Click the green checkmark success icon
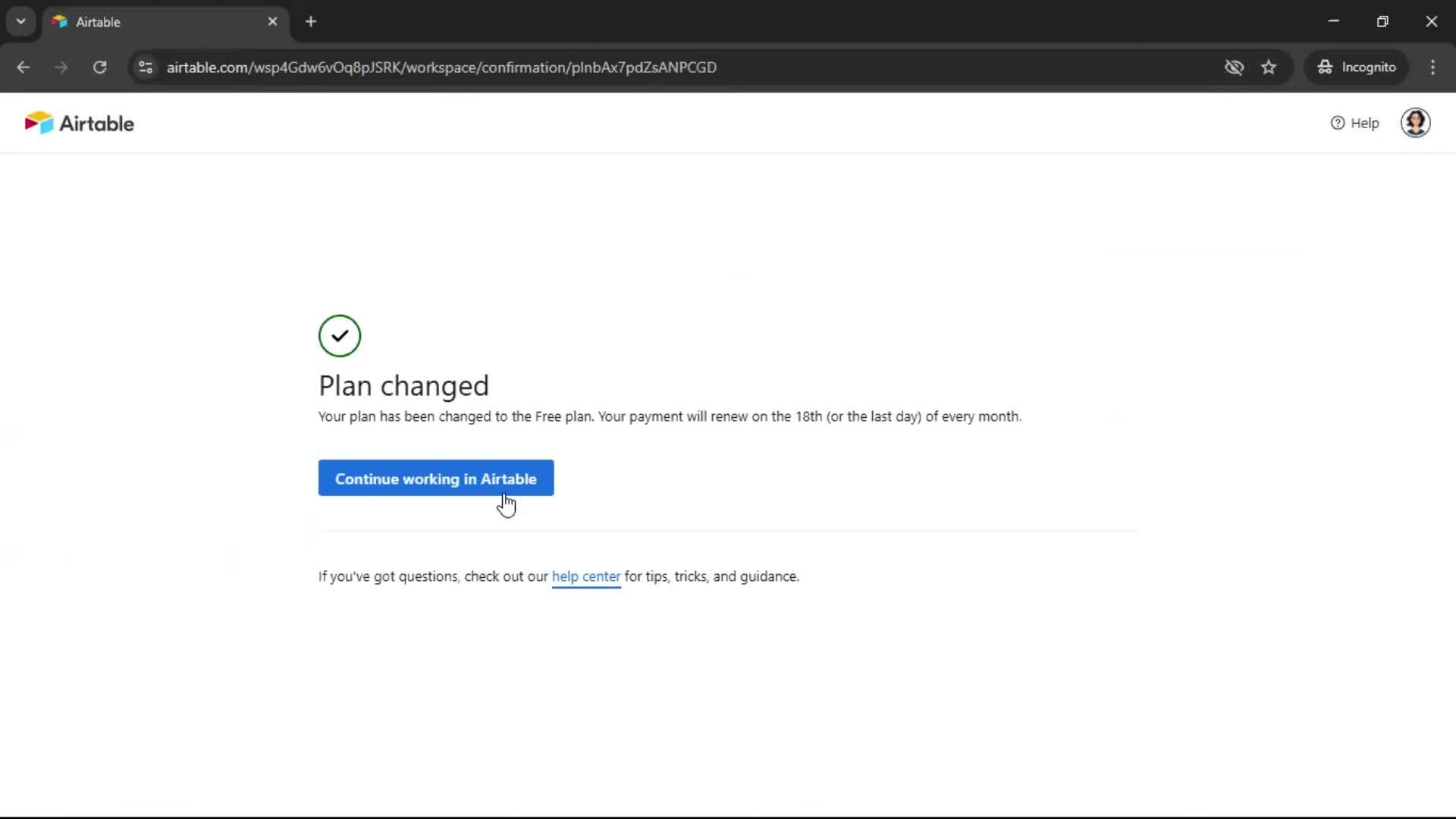This screenshot has height=819, width=1456. (340, 336)
